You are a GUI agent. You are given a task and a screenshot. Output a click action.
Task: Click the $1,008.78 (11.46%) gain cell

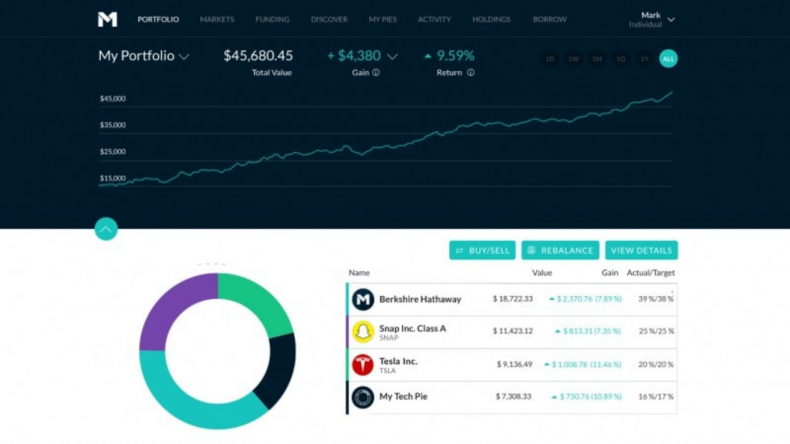pyautogui.click(x=583, y=364)
